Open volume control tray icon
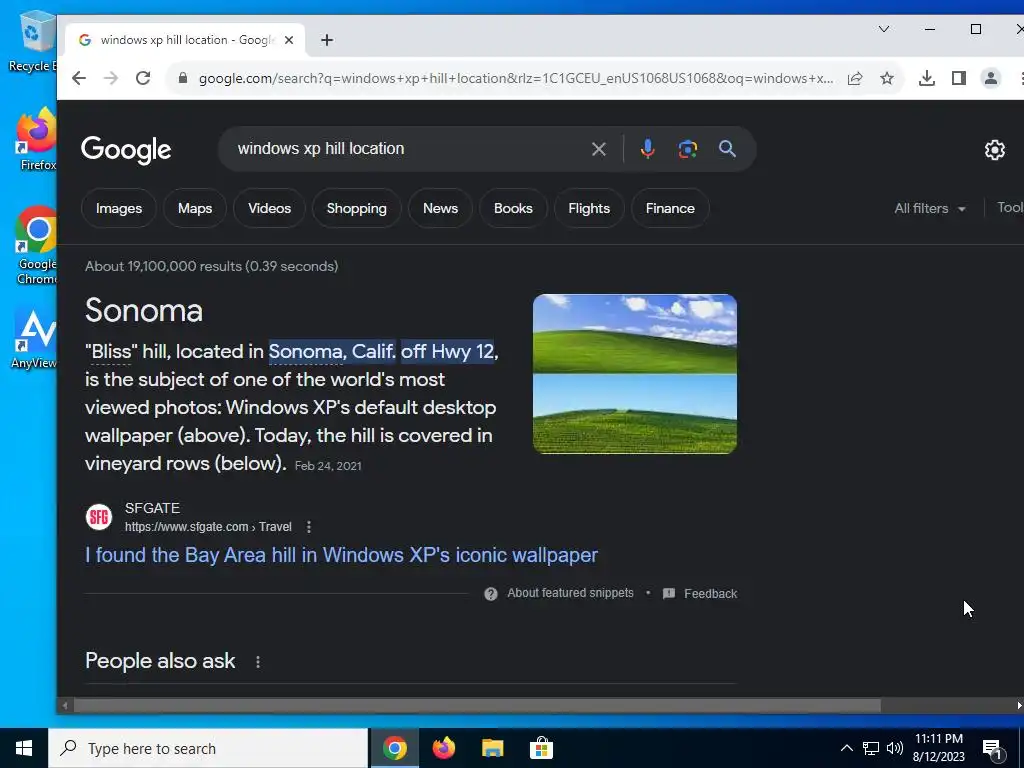 click(895, 748)
